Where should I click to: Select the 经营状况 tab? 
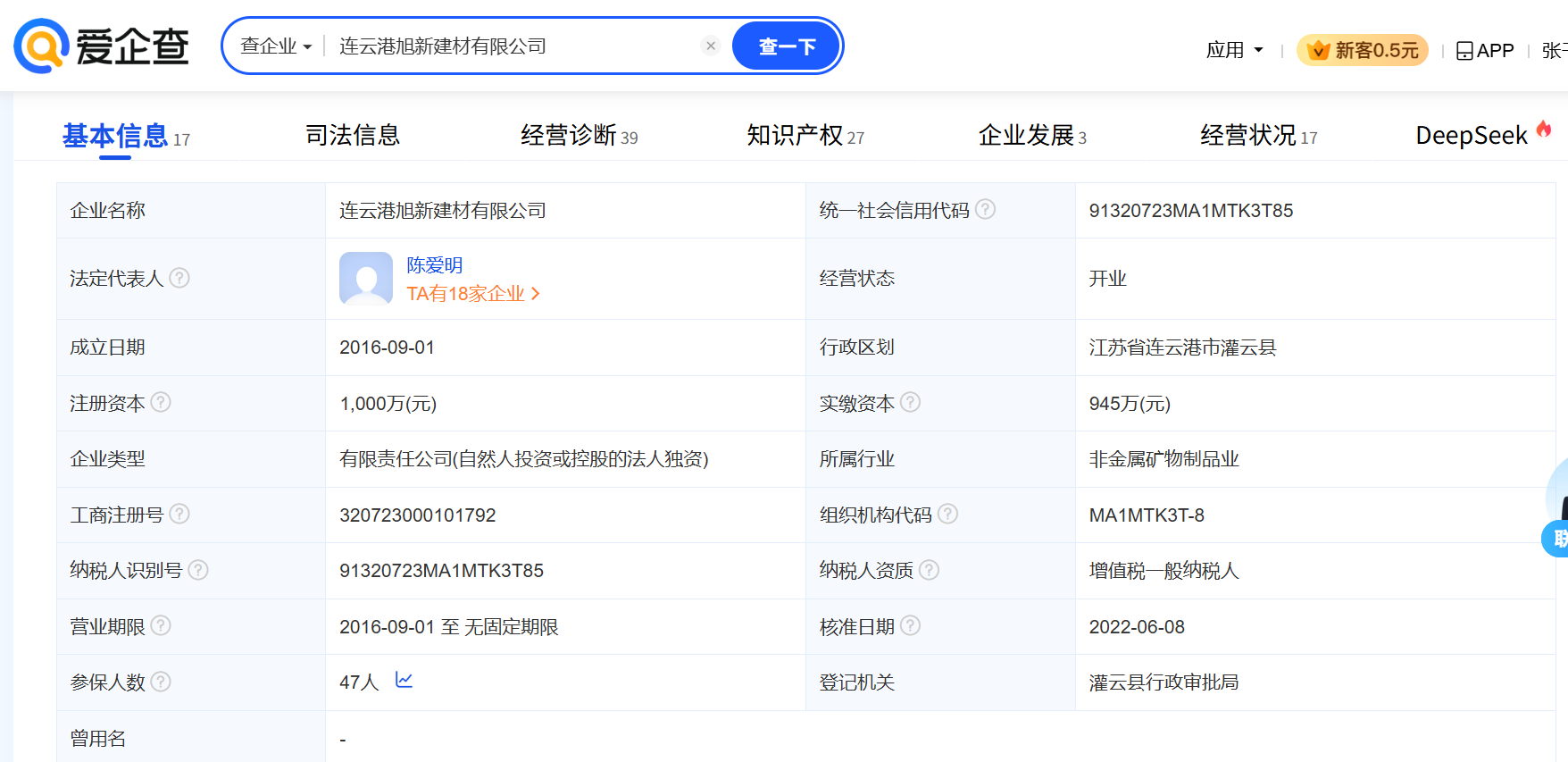(1258, 136)
